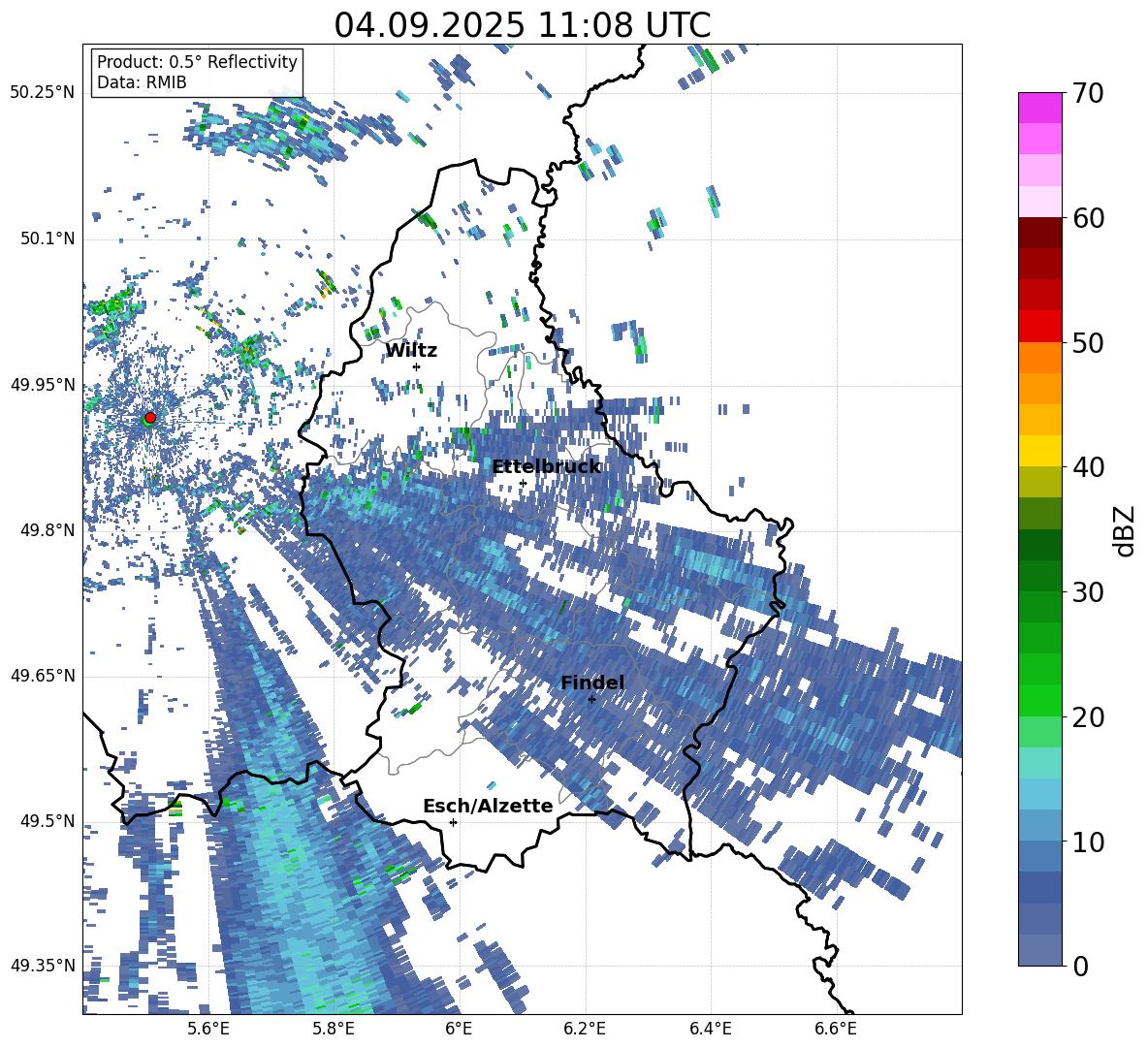Click the colorbar 60 tick value

(x=1089, y=218)
